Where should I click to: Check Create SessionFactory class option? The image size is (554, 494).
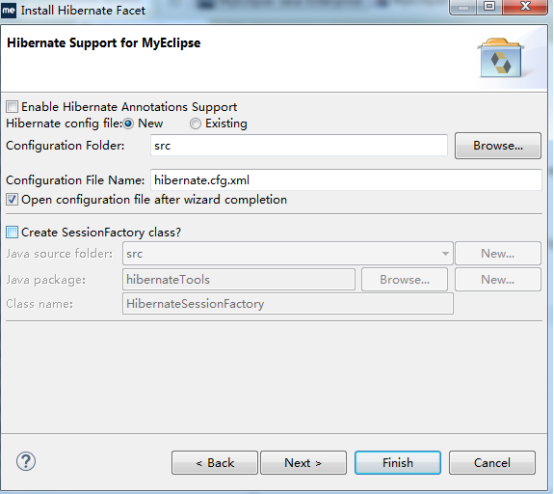[x=12, y=232]
